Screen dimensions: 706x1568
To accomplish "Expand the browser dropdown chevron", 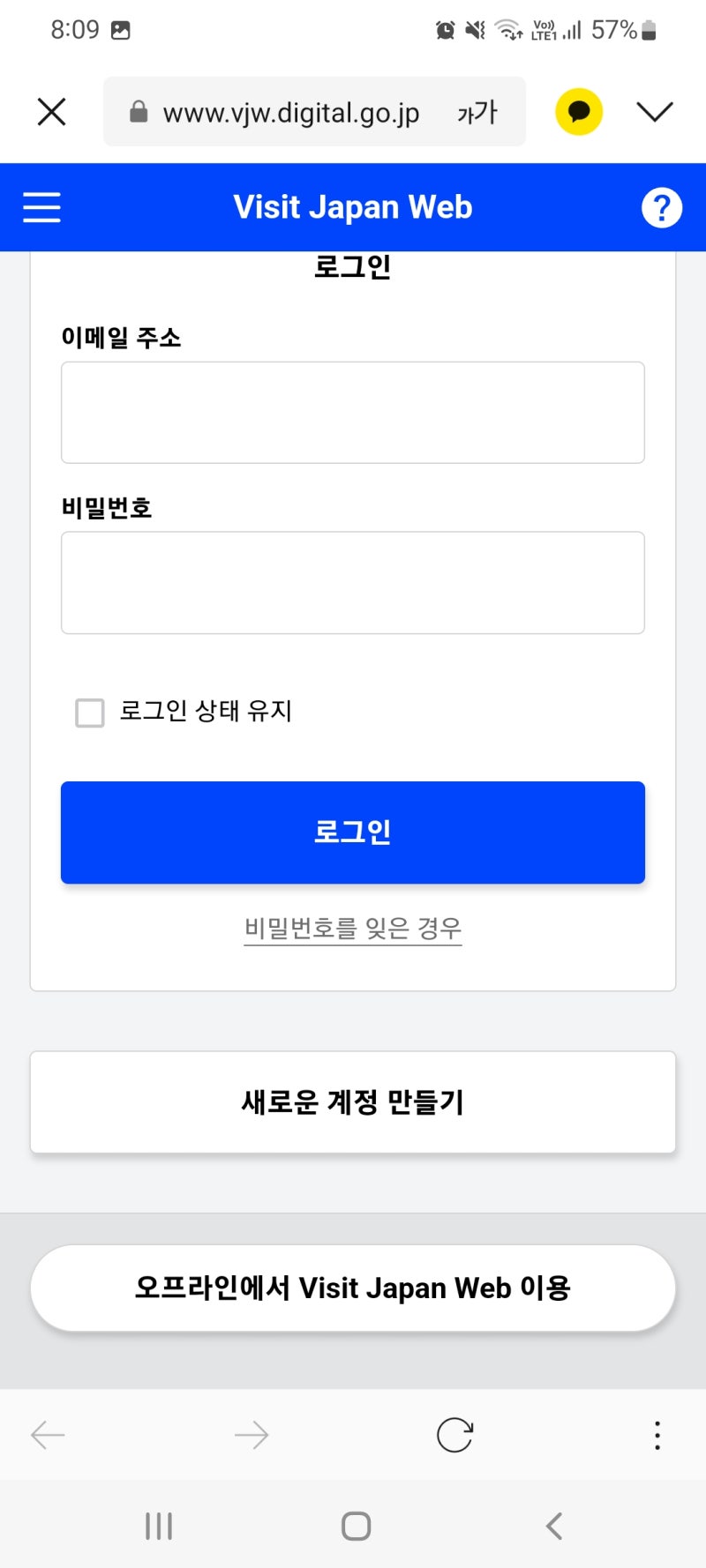I will tap(654, 112).
